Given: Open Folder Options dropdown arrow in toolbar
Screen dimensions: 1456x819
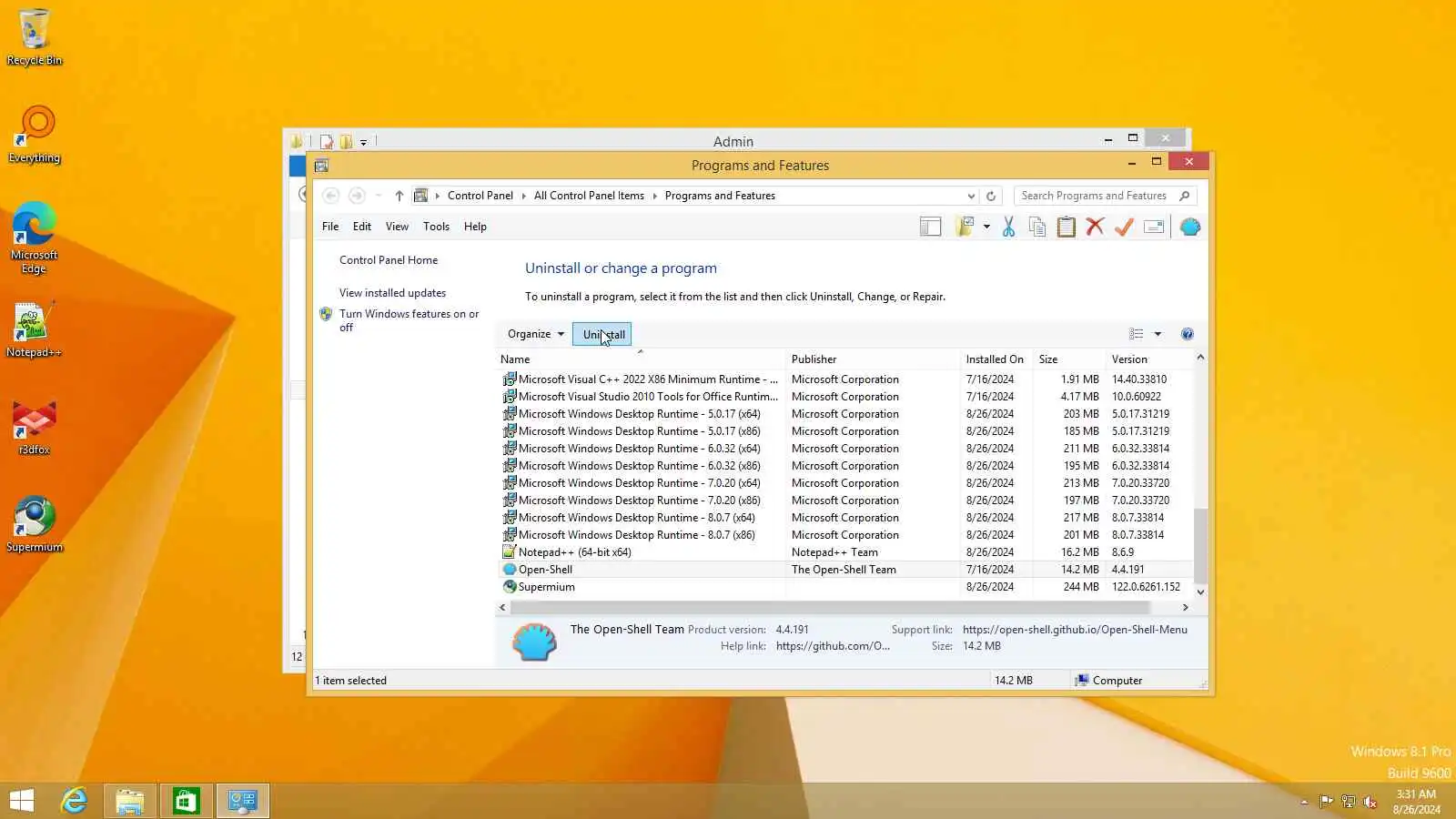Looking at the screenshot, I should click(x=986, y=227).
